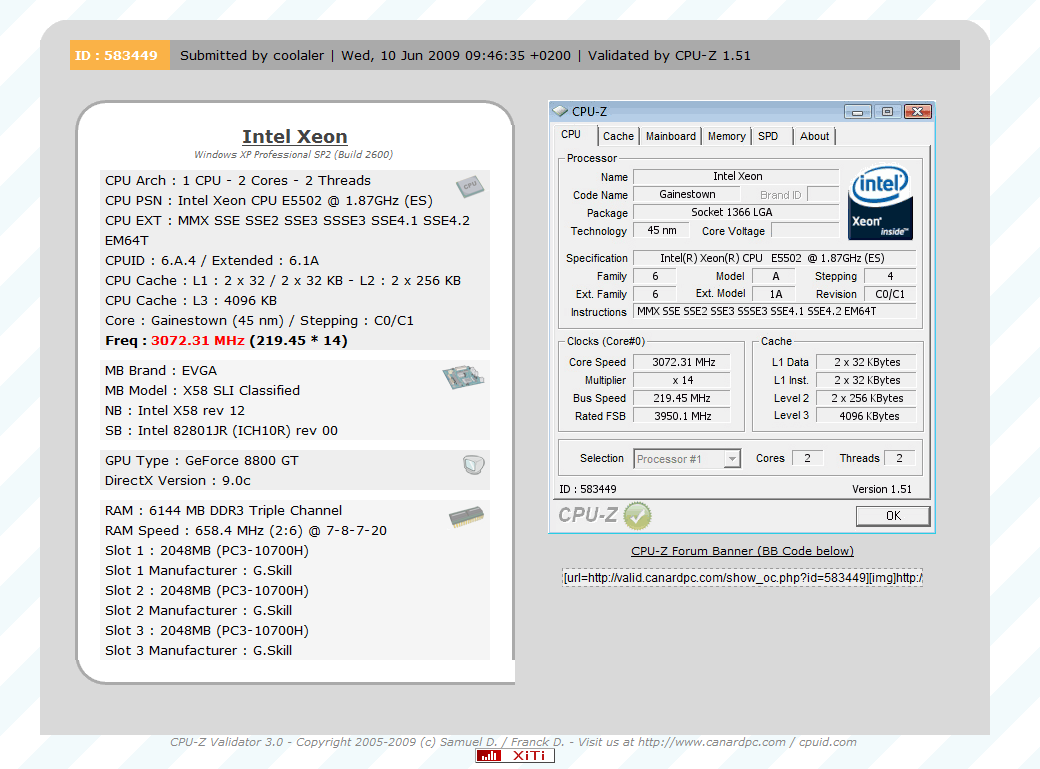
Task: Click the XiTi stats badge in the footer
Action: tap(515, 756)
